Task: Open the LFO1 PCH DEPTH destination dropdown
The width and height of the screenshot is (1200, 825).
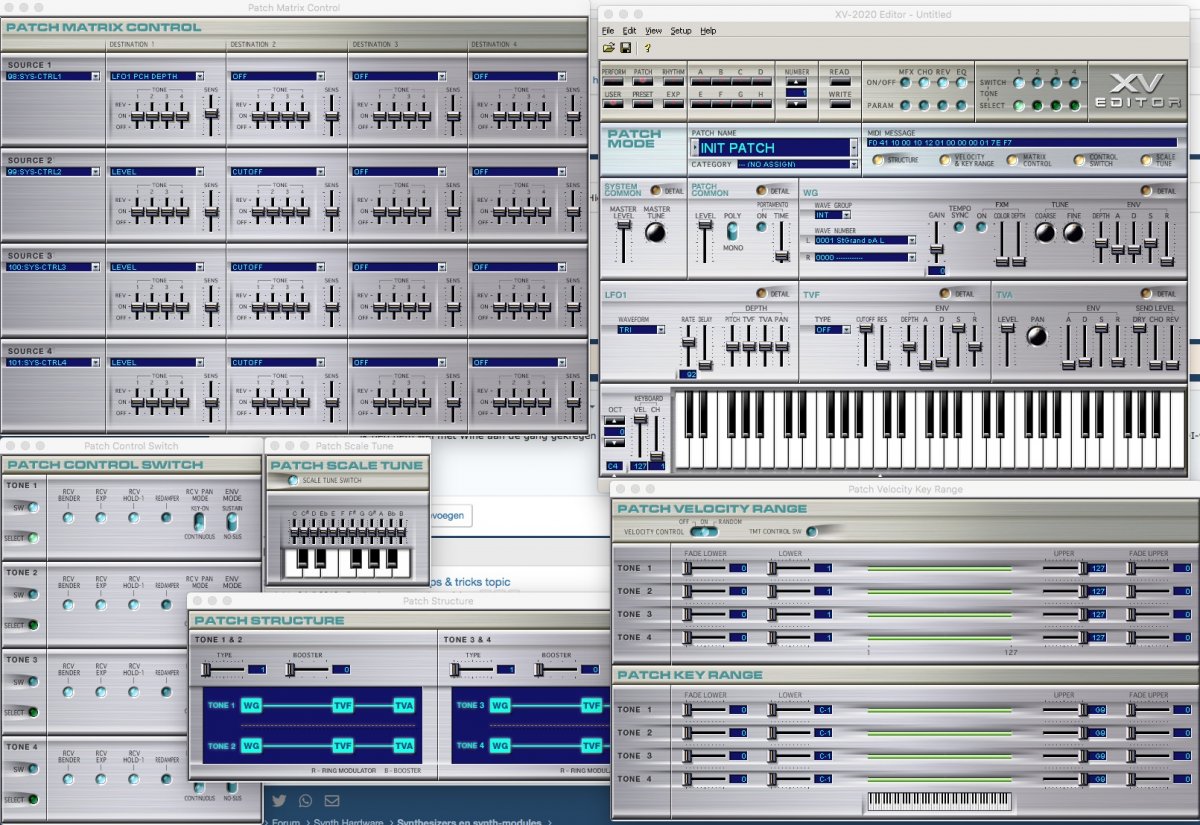Action: pos(157,76)
